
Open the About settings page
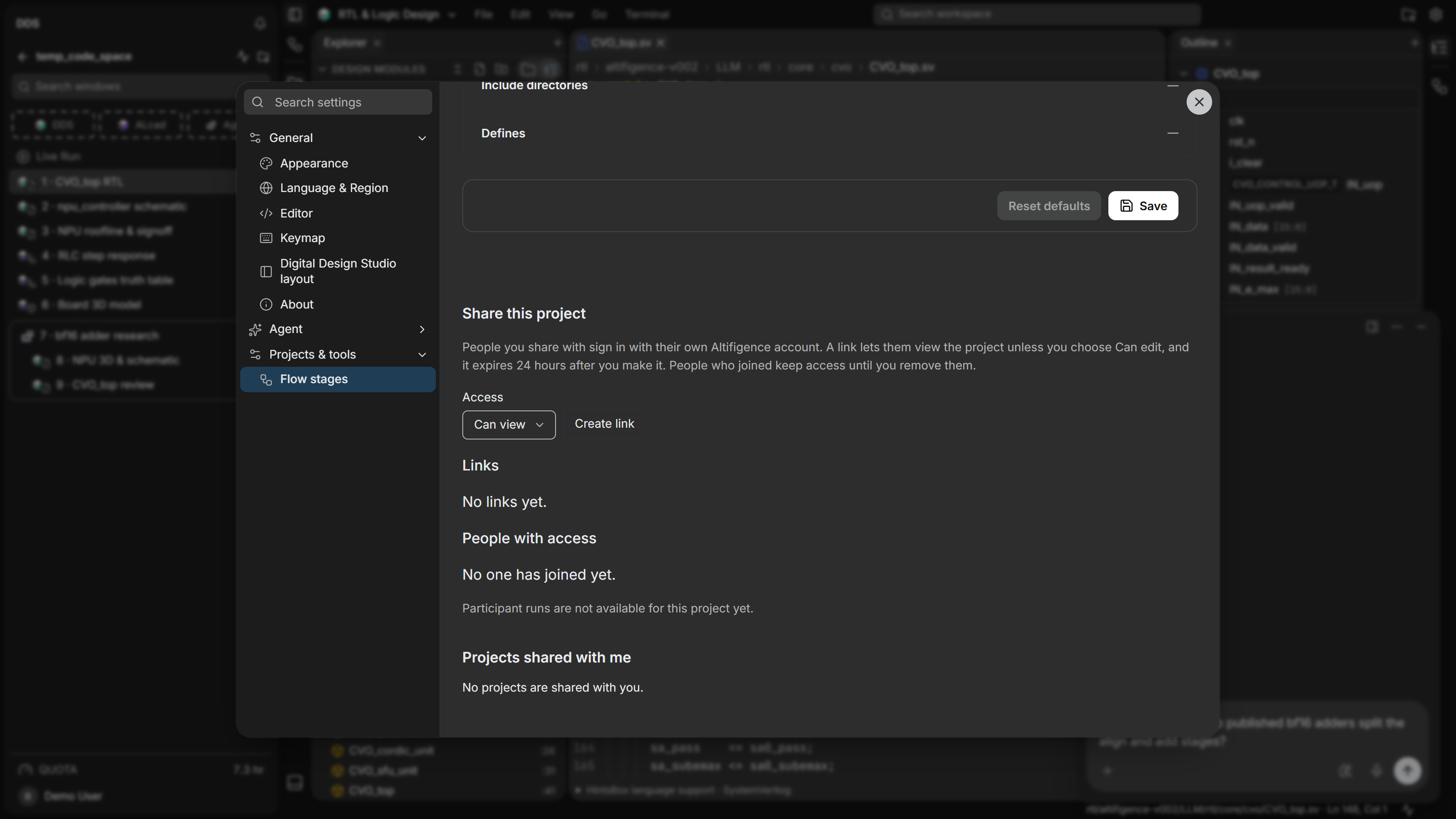338,305
